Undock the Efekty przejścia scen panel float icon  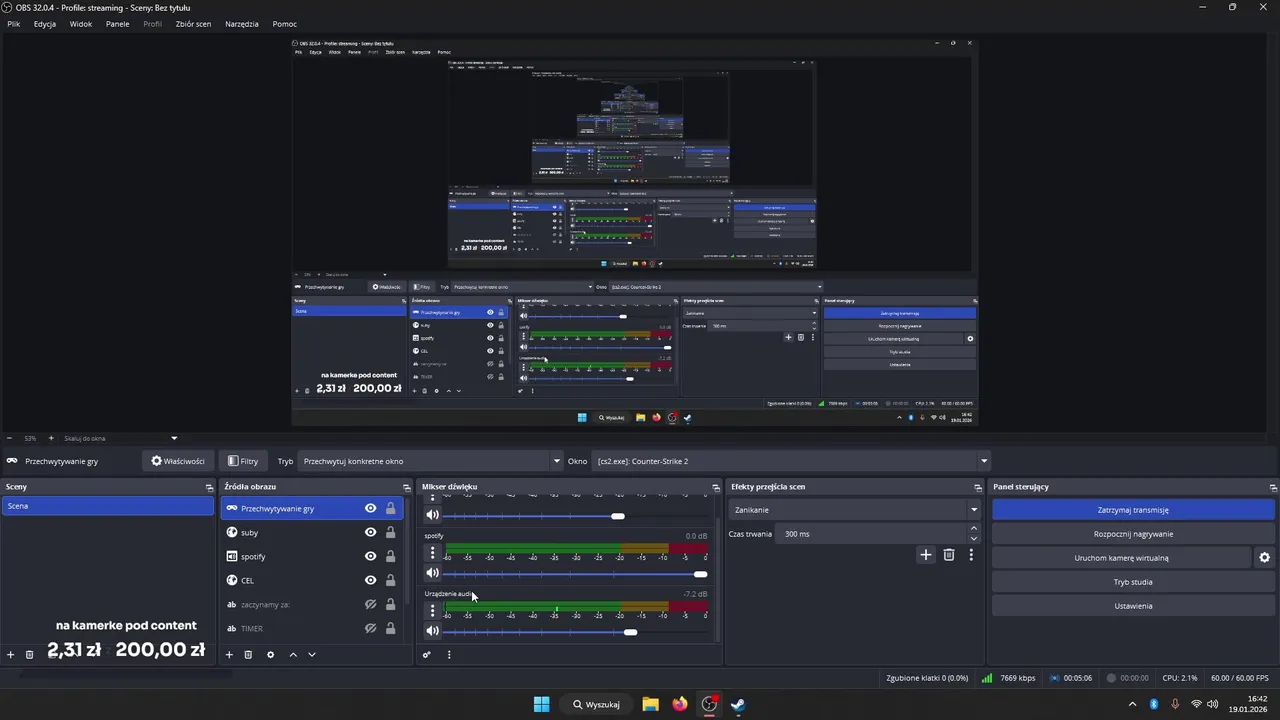coord(978,487)
